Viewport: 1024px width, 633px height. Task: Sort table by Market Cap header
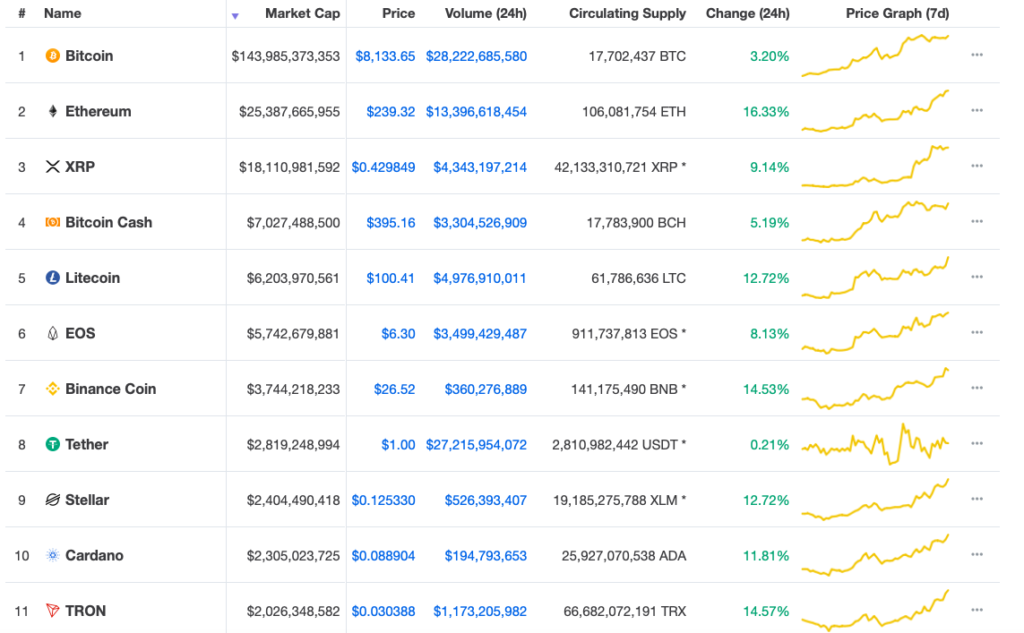pos(302,13)
